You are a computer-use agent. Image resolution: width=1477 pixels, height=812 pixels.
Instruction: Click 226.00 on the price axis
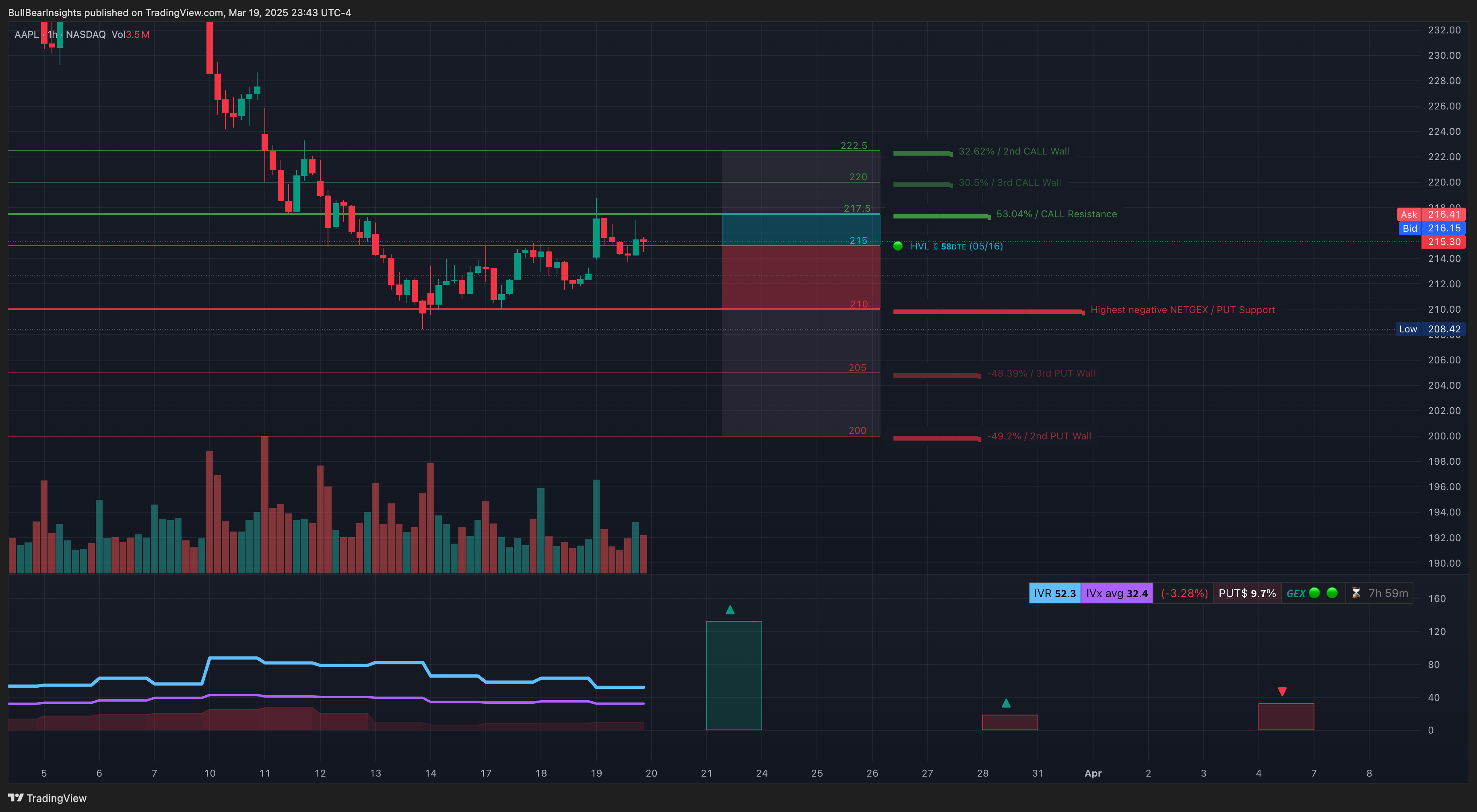[1444, 106]
